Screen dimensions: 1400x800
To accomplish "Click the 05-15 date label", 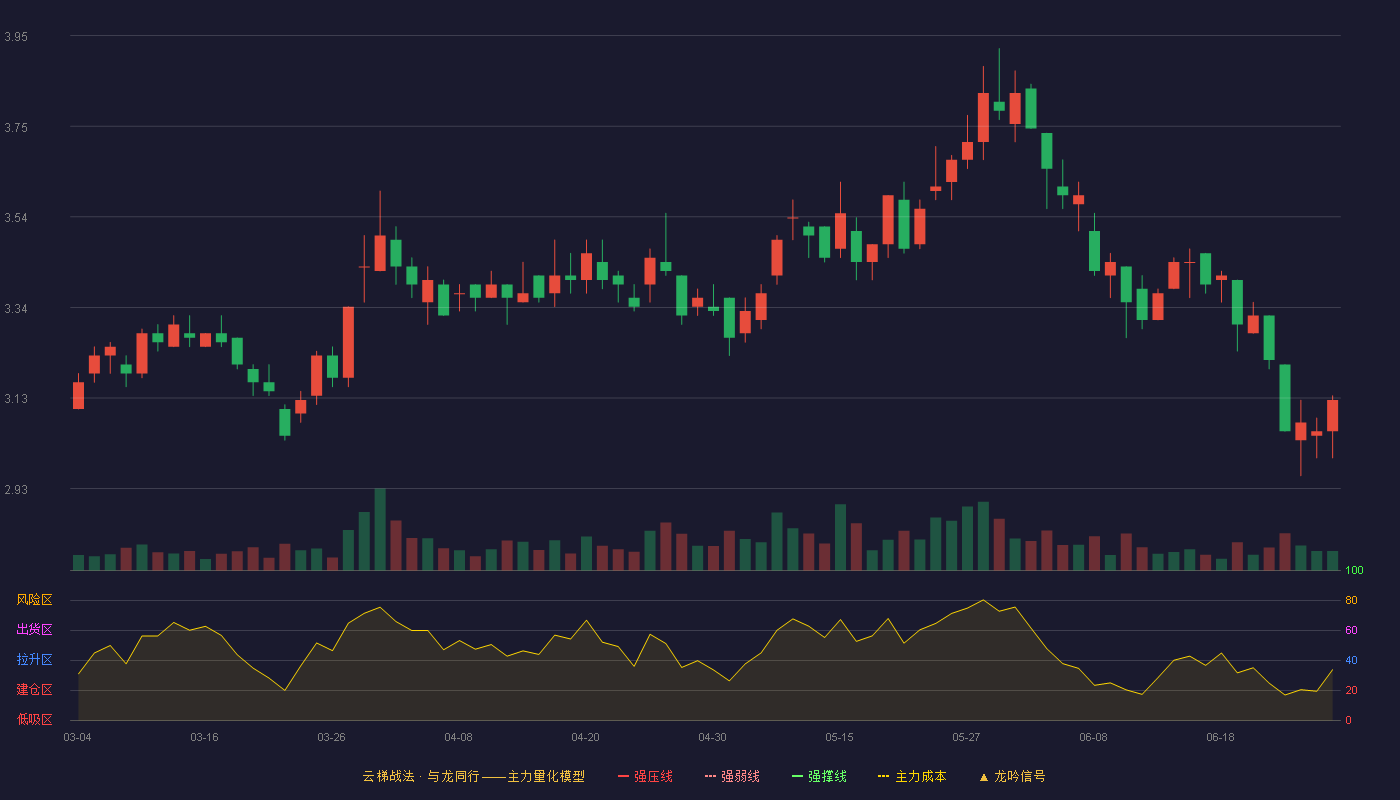I will coord(840,737).
